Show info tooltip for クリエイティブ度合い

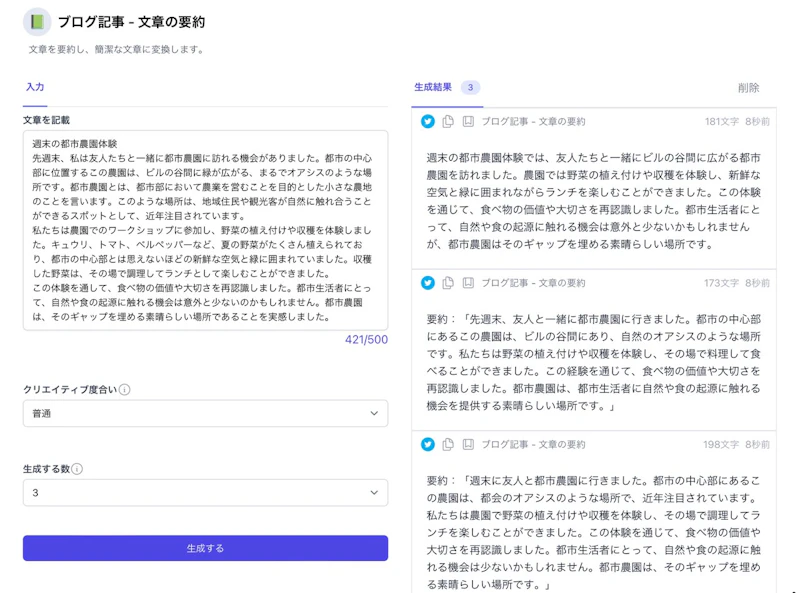pos(125,390)
